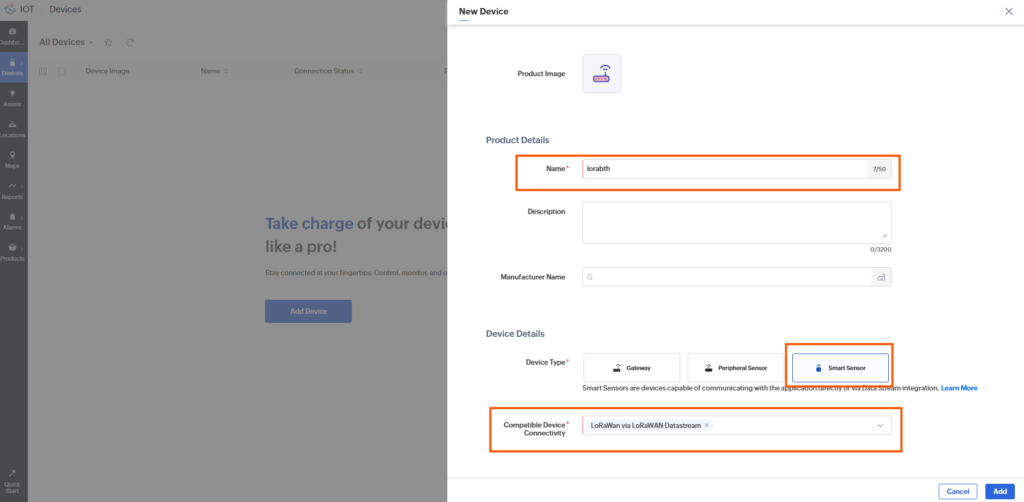Choose the Smart Sensor device type

840,368
